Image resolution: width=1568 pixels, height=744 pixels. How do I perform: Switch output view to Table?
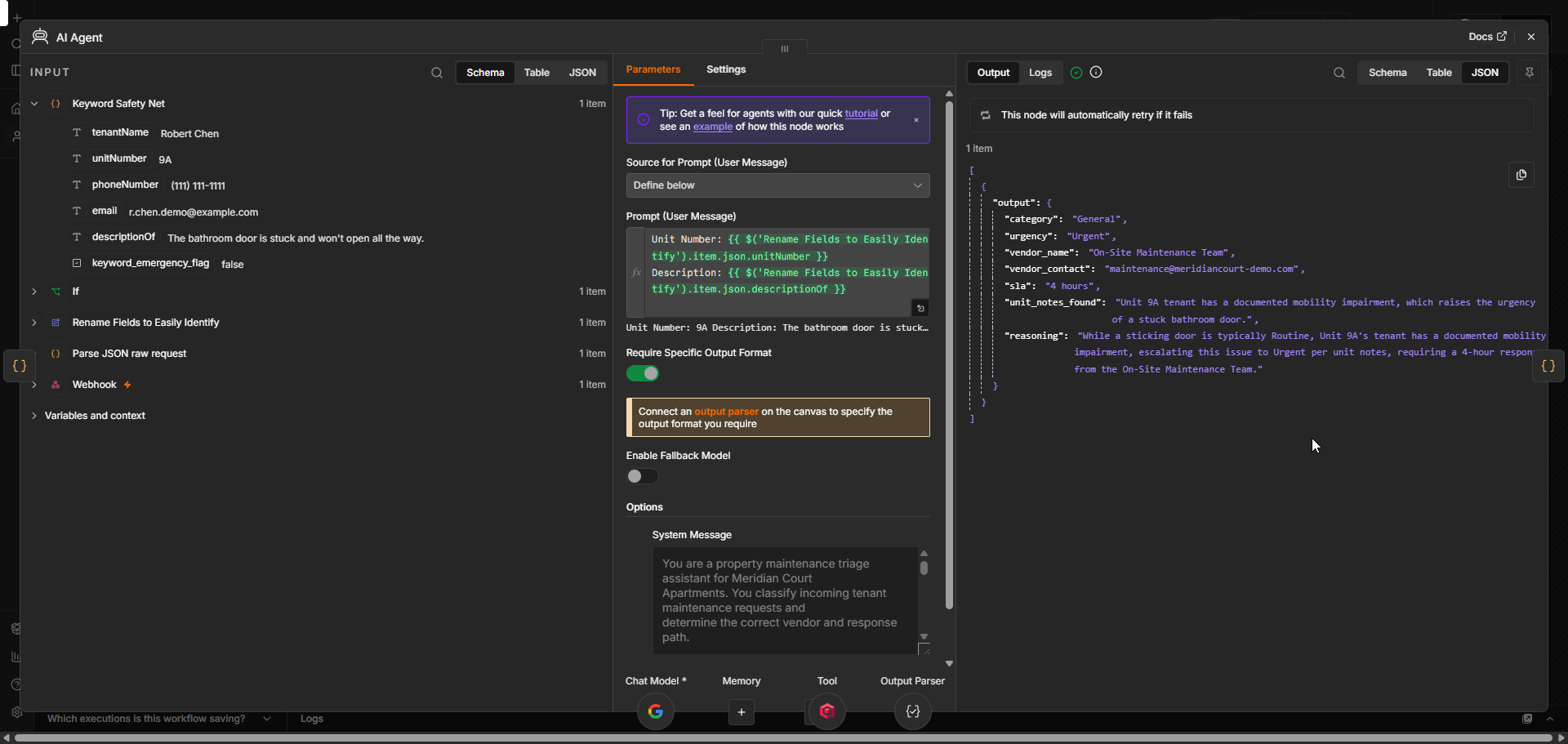click(1439, 73)
